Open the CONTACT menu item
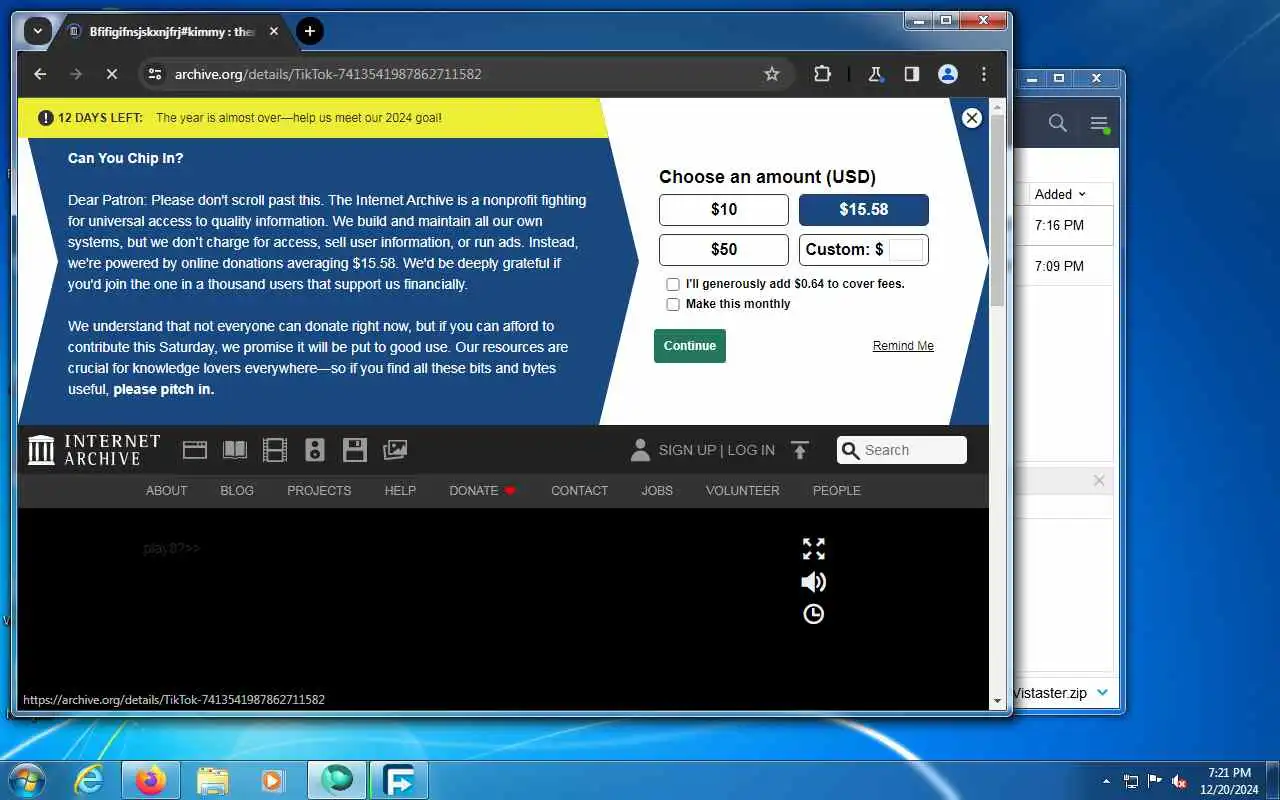 click(x=579, y=491)
